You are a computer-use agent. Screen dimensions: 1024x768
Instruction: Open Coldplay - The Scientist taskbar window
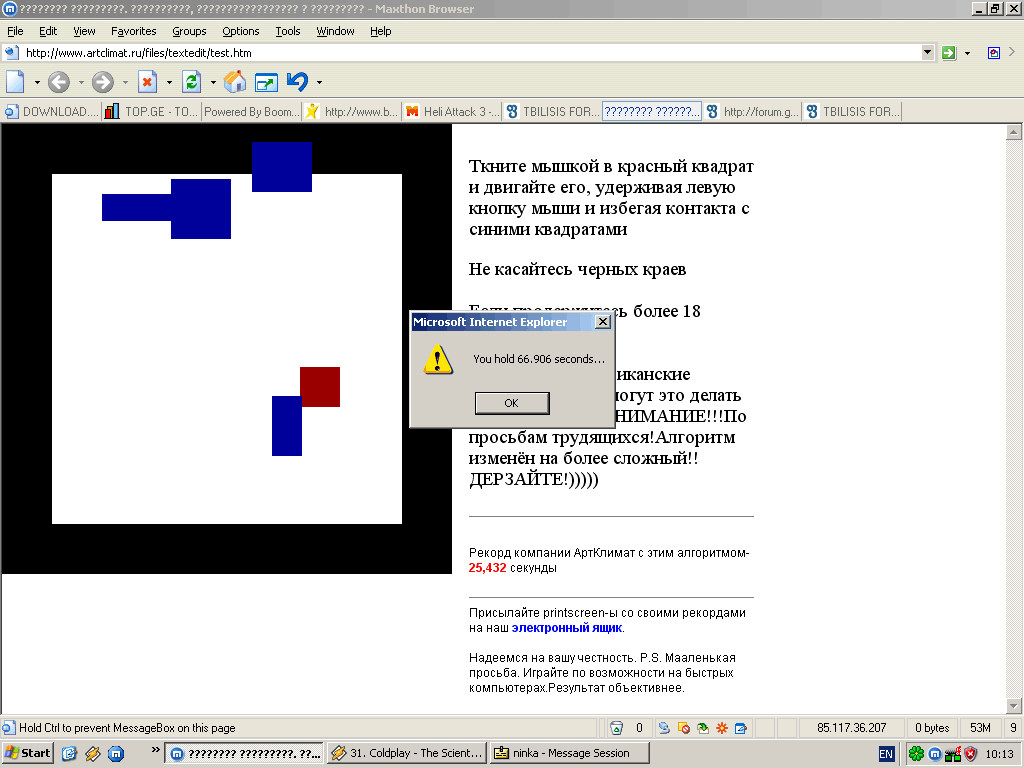[407, 753]
